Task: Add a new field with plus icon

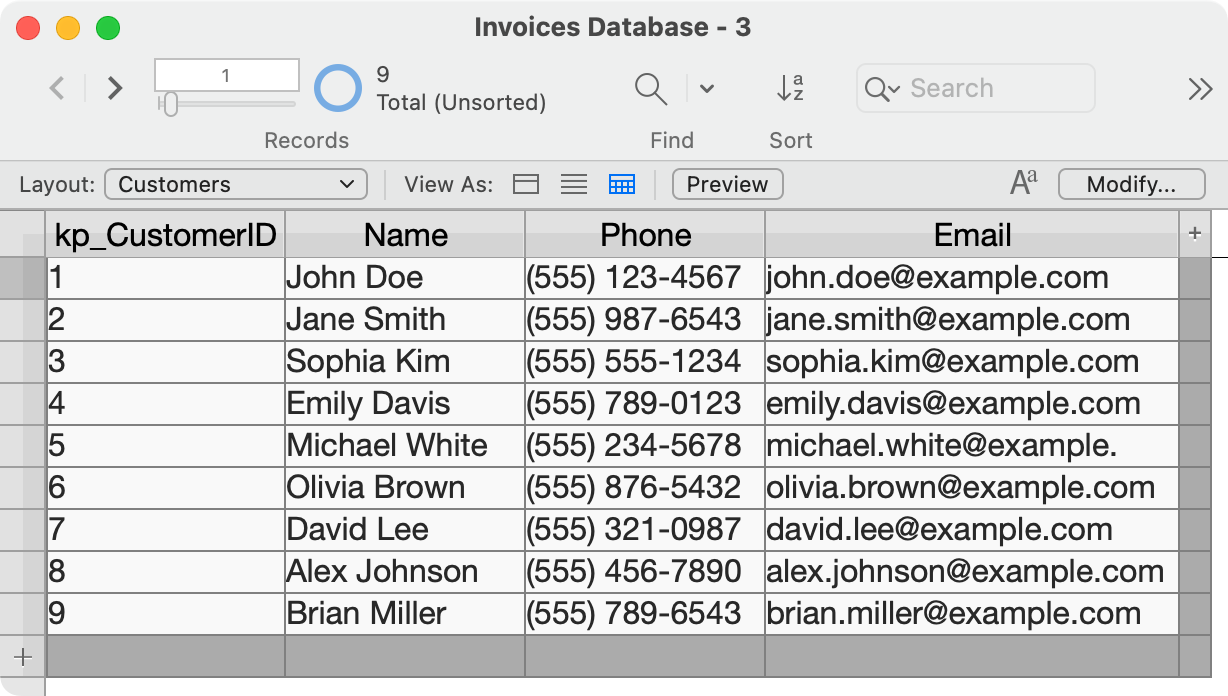Action: point(1194,234)
